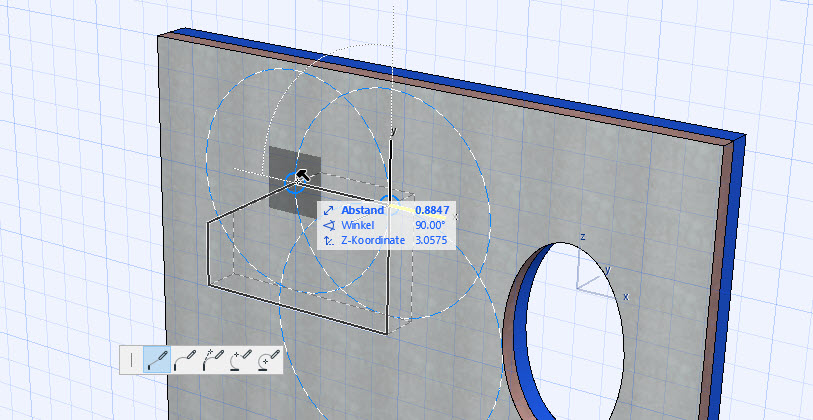Select the highlighted straight segment drawing option
This screenshot has height=420, width=813.
coord(157,360)
